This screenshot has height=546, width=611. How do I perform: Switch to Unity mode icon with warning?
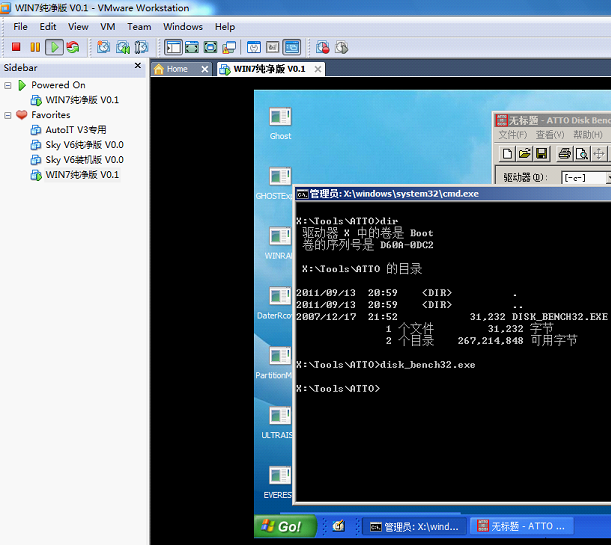coord(229,47)
